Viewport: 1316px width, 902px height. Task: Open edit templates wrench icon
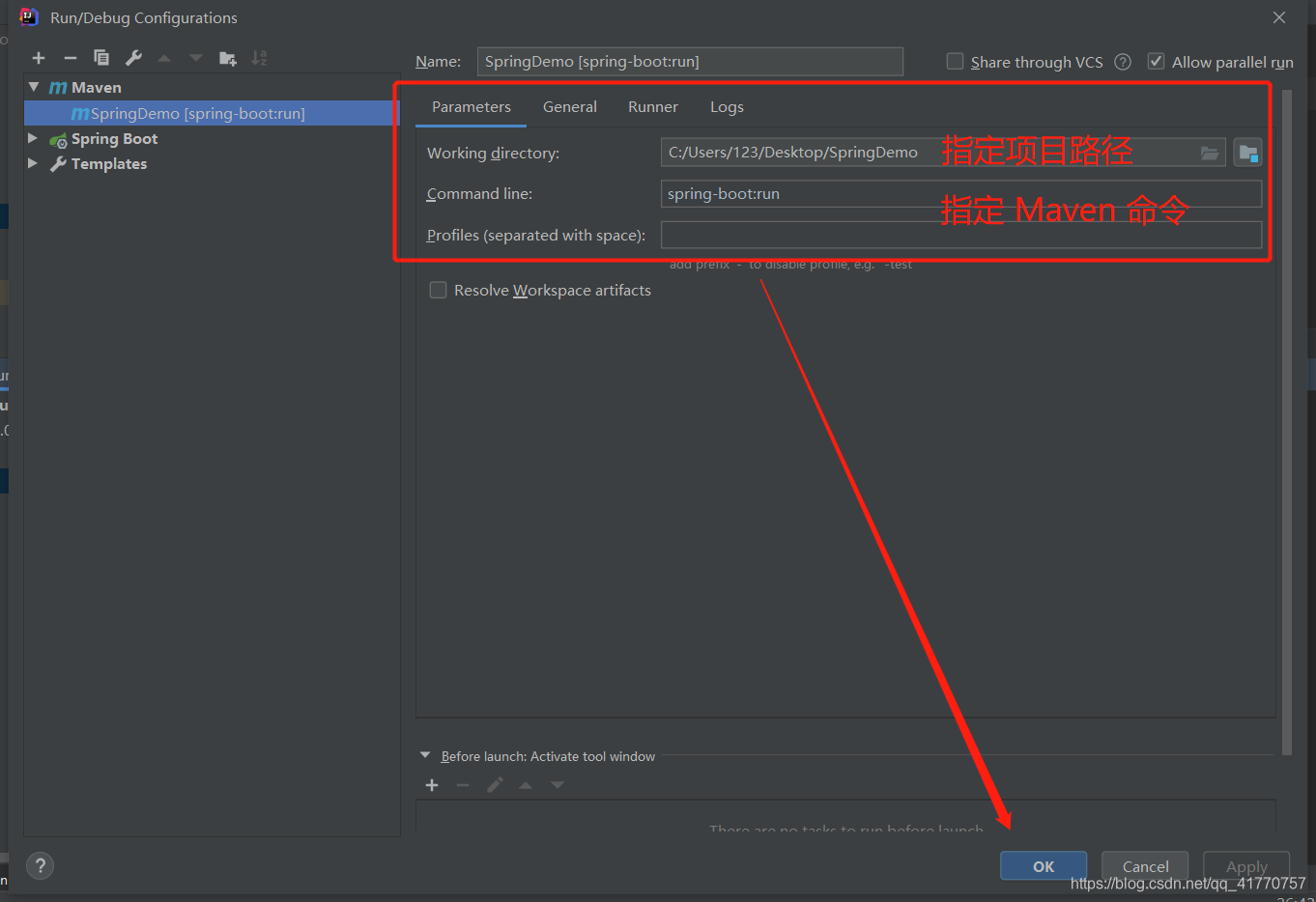click(133, 58)
